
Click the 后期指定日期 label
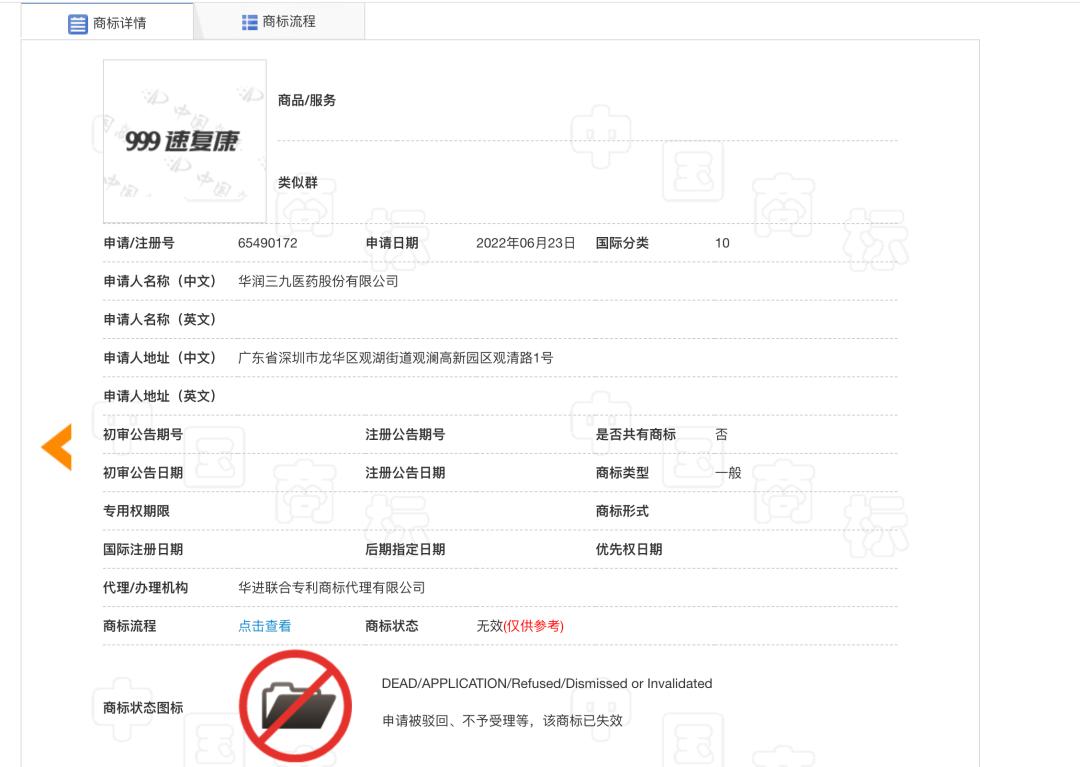[x=405, y=549]
